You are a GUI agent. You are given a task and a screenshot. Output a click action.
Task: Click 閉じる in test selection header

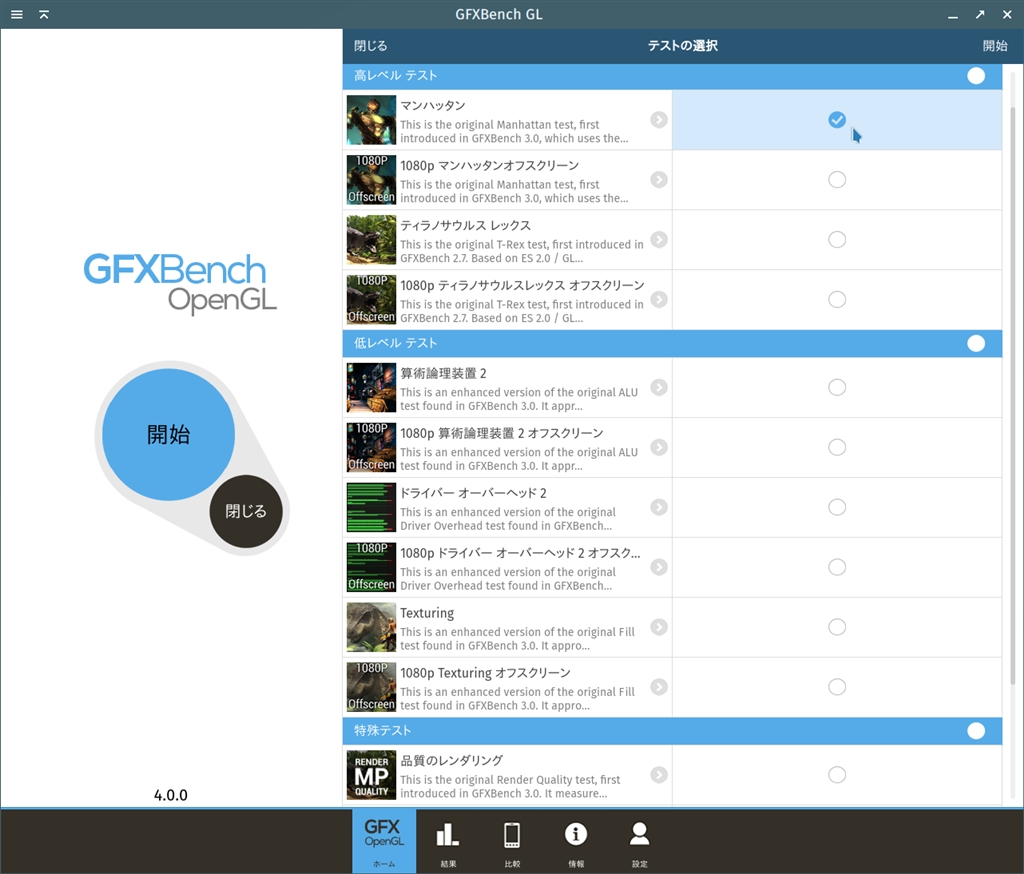tap(370, 46)
